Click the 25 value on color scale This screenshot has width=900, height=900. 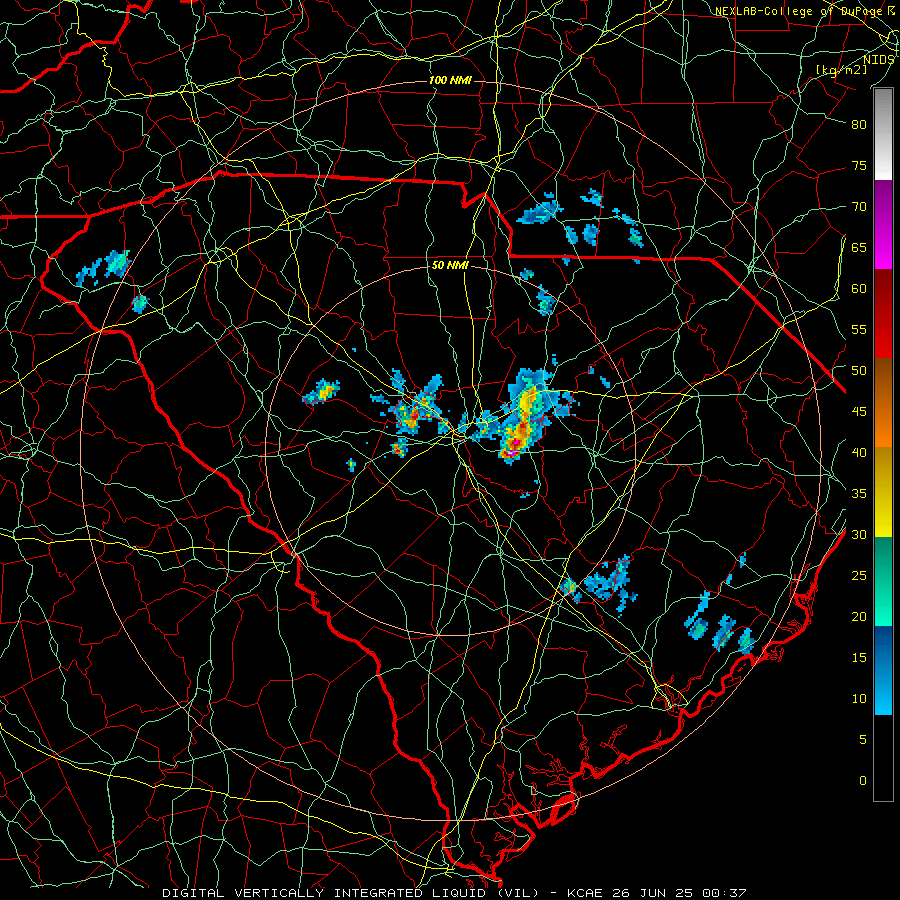pyautogui.click(x=859, y=576)
